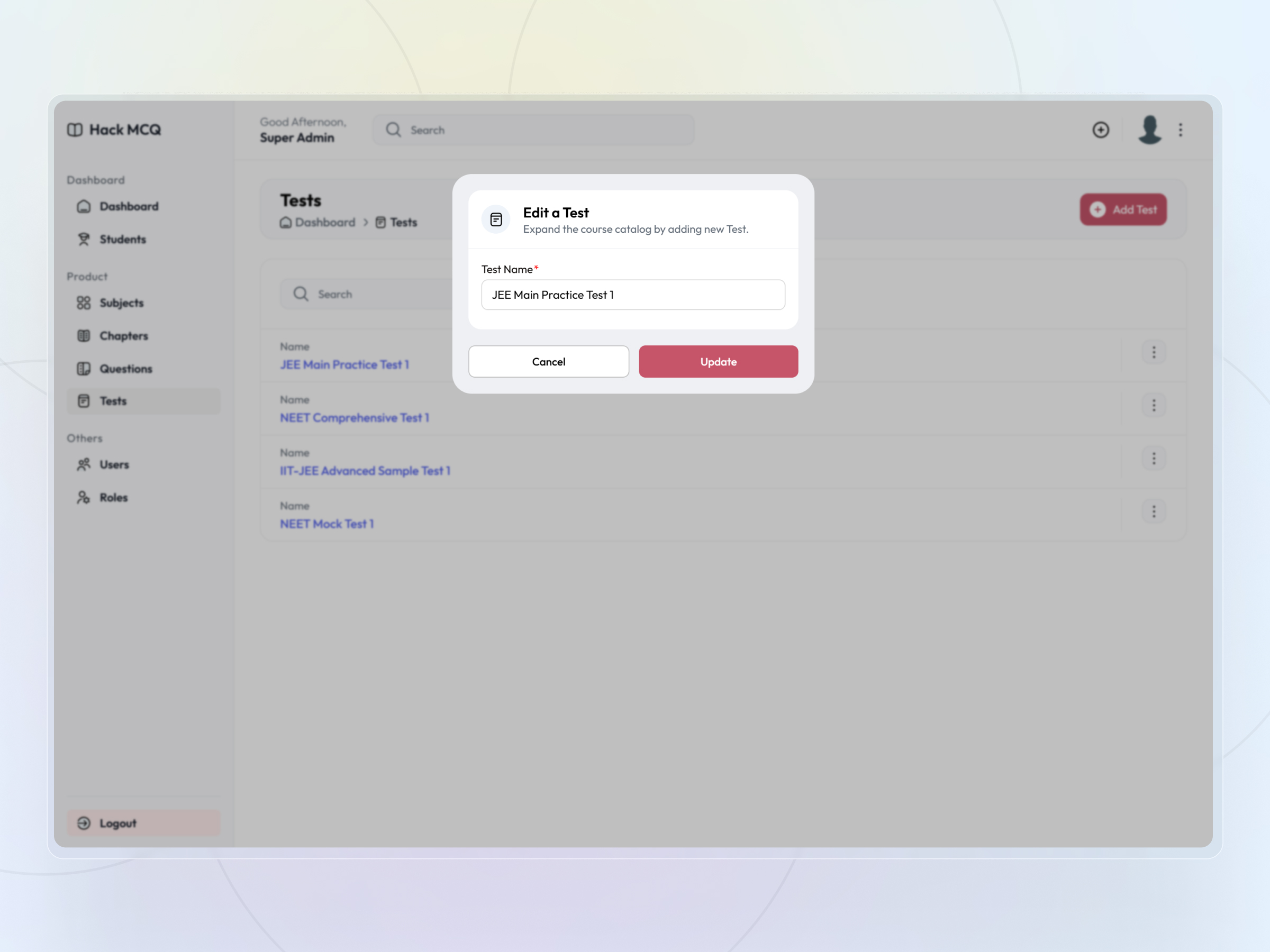Viewport: 1270px width, 952px height.
Task: Click the Add Test button
Action: [1123, 210]
